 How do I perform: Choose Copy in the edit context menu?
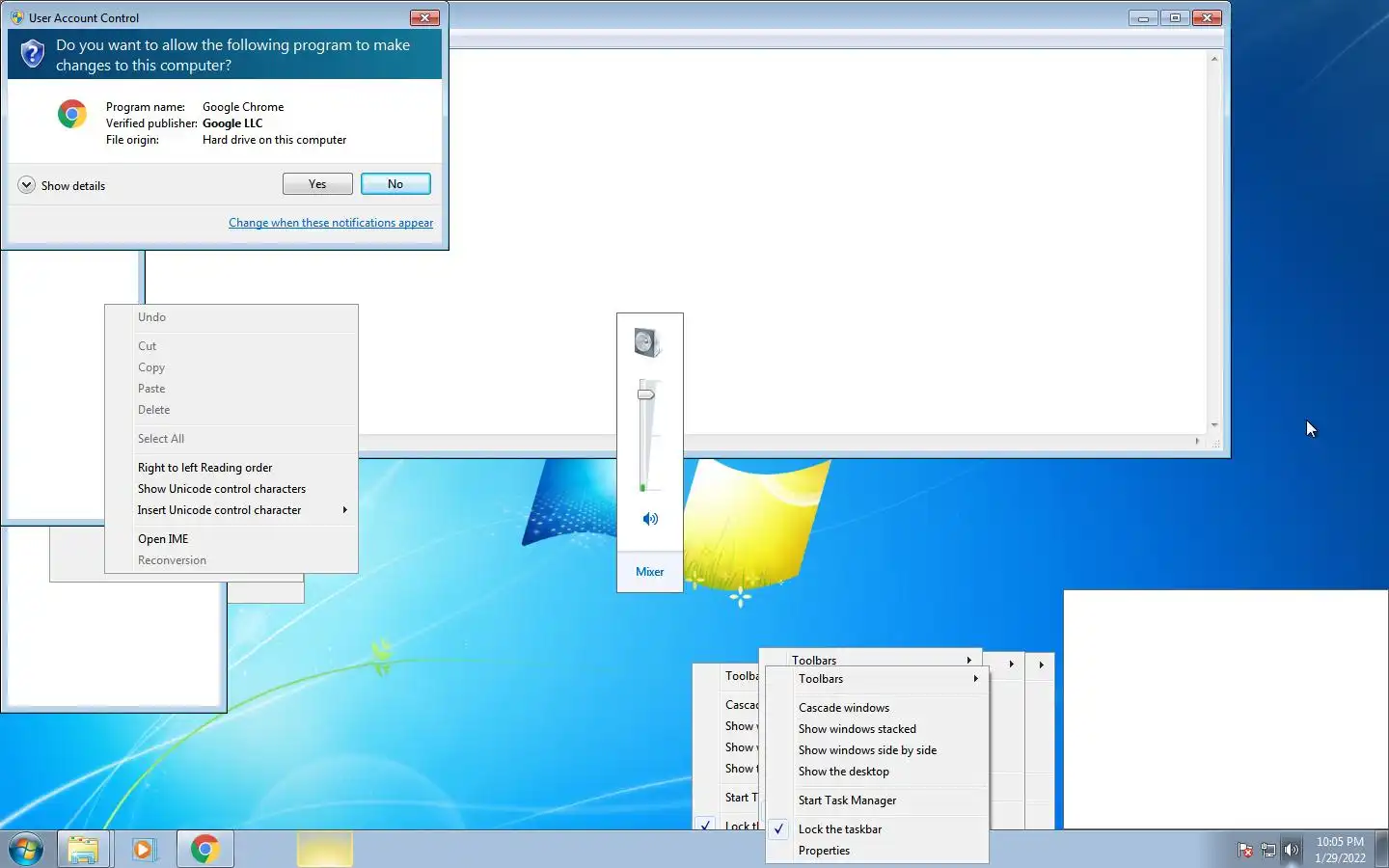pos(231,367)
